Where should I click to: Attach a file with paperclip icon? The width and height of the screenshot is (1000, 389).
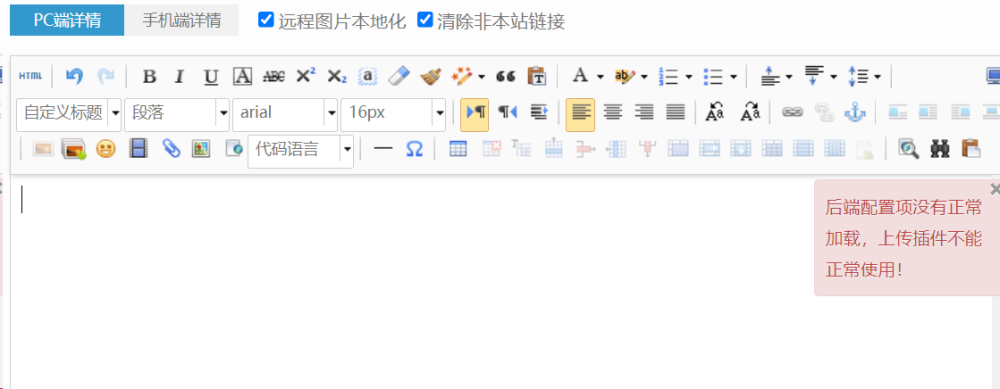tap(171, 149)
